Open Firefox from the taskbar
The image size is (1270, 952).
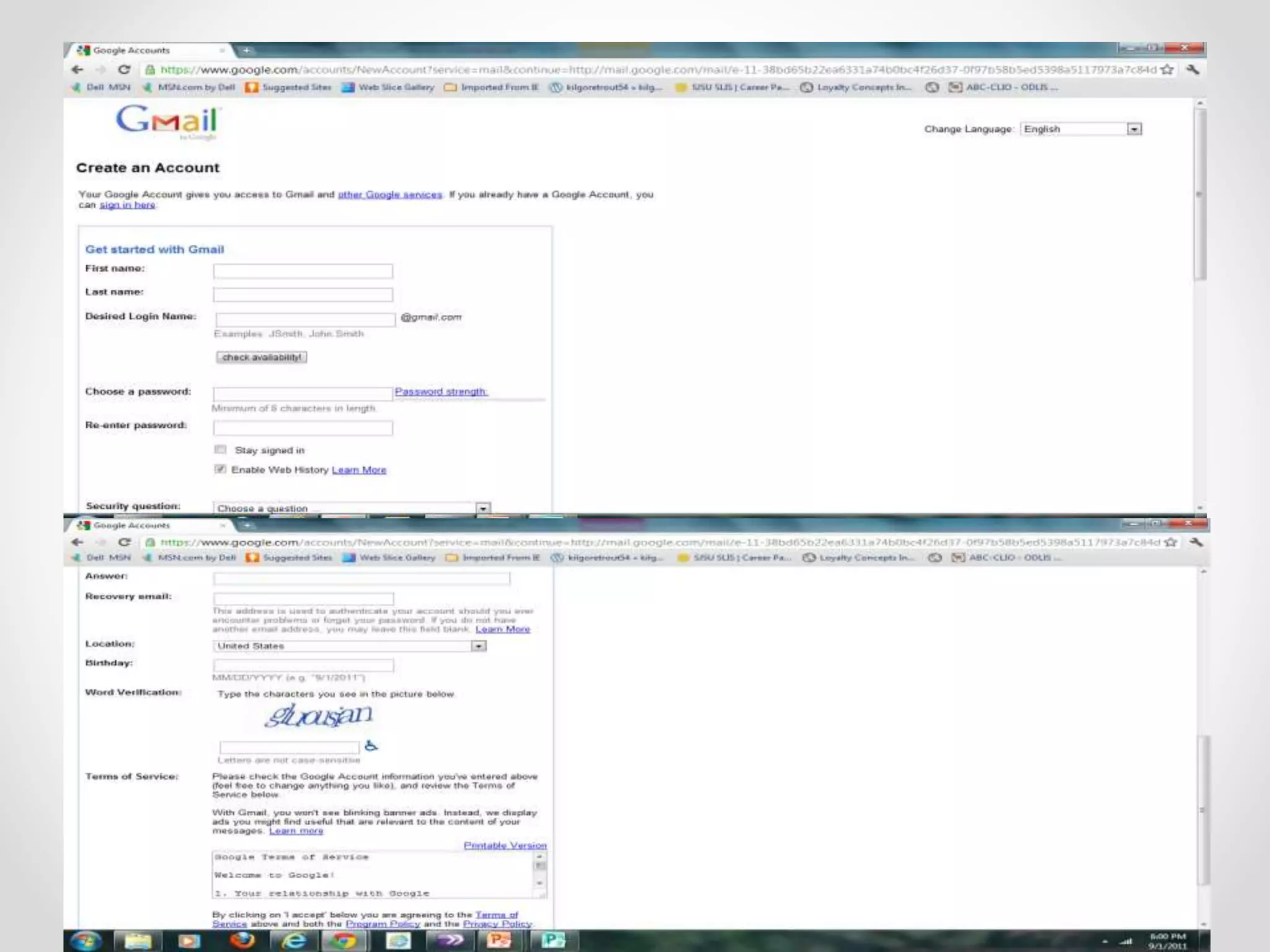coord(242,940)
